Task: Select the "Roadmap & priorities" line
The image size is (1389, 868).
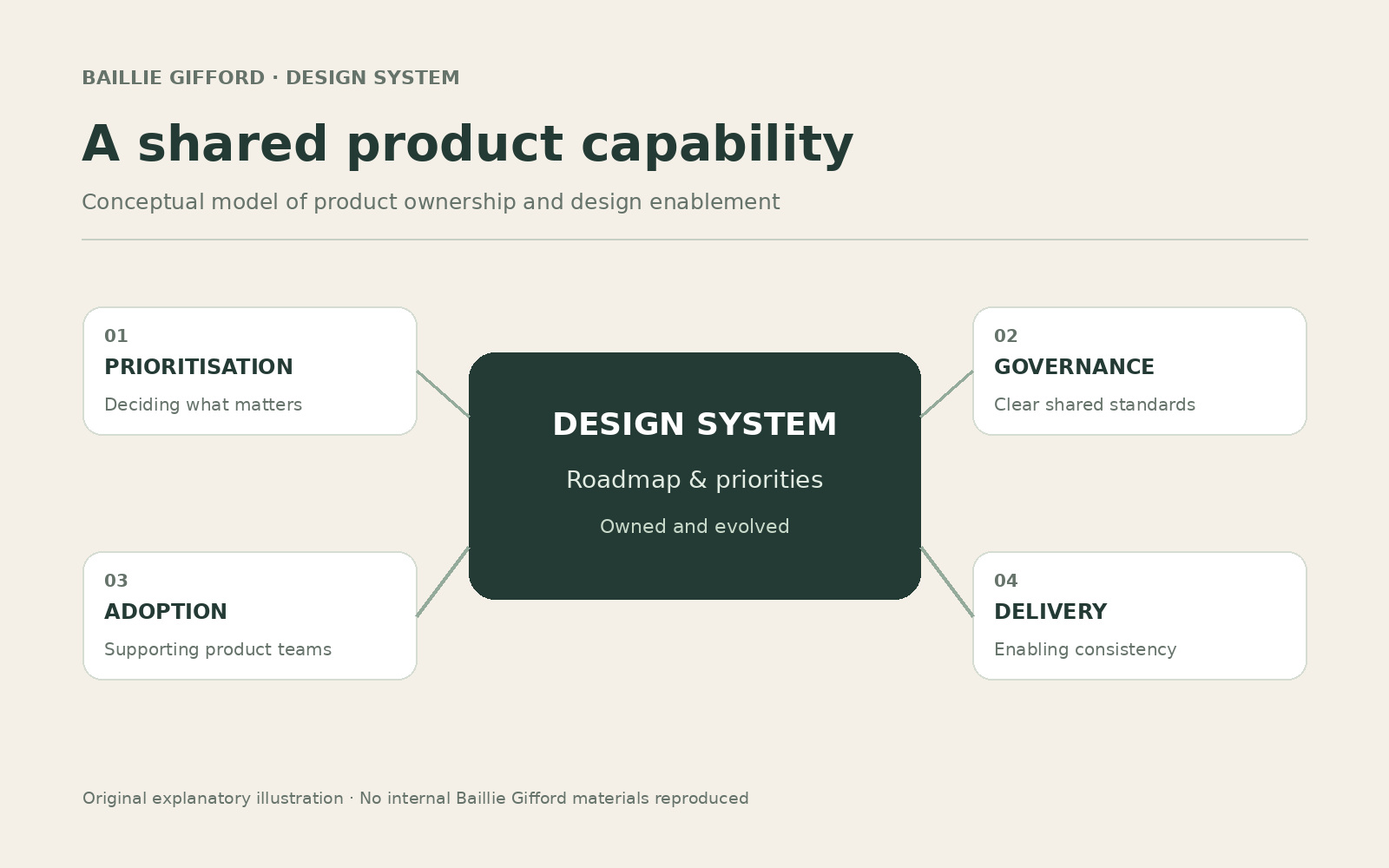Action: tap(694, 480)
